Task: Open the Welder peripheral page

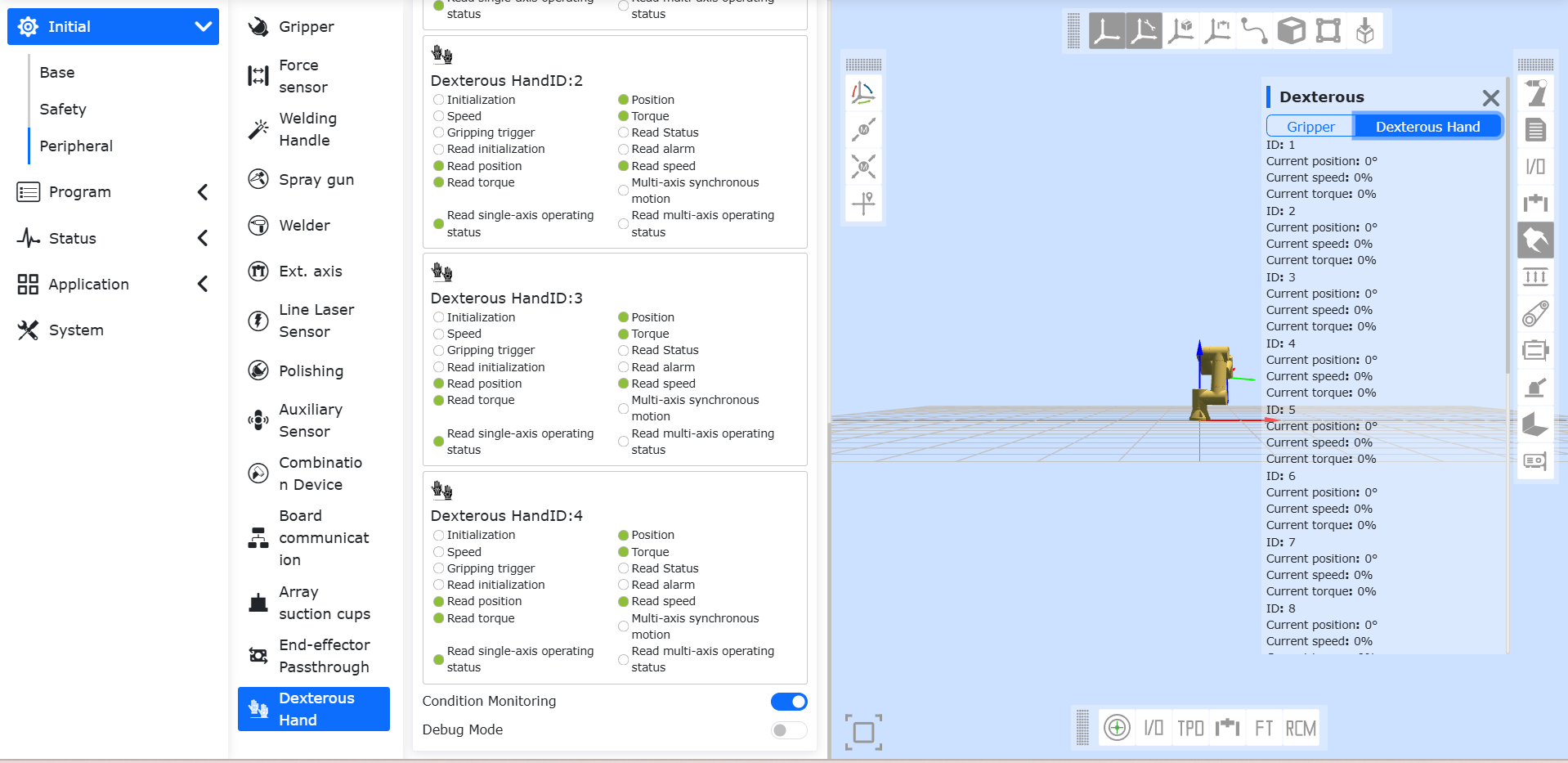Action: [x=314, y=225]
